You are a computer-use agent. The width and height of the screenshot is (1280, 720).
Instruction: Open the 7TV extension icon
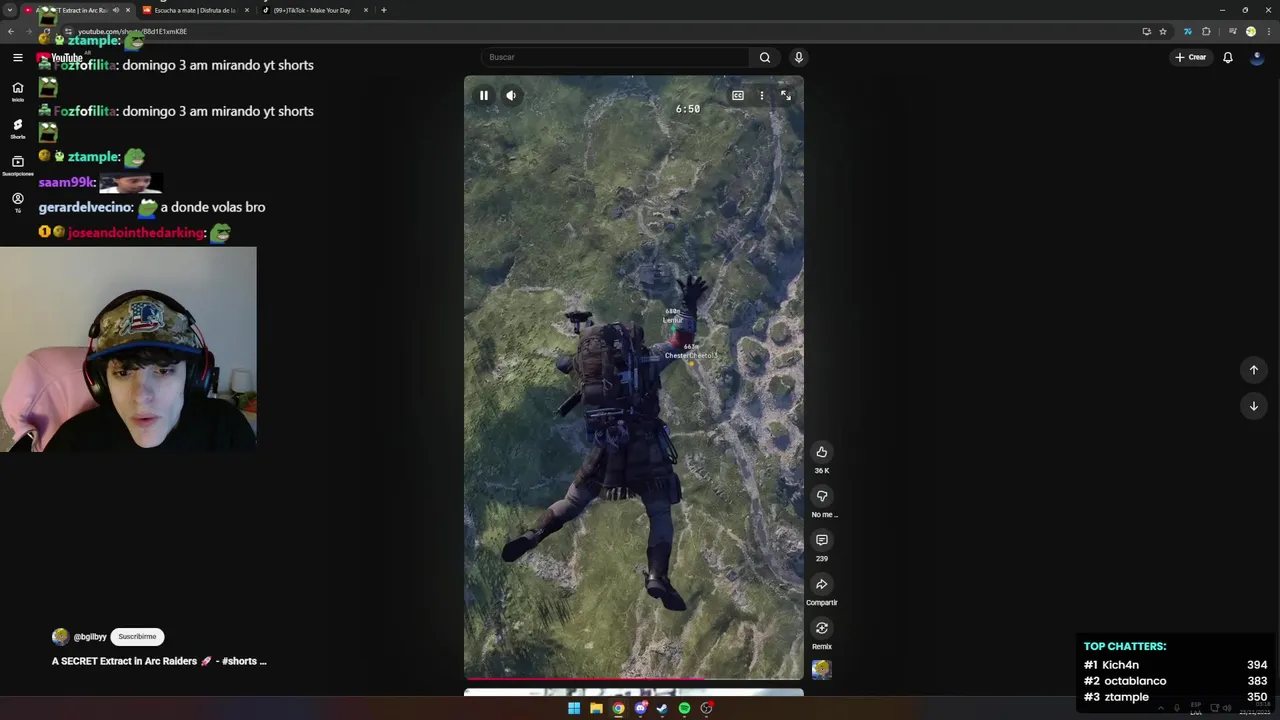click(1188, 31)
